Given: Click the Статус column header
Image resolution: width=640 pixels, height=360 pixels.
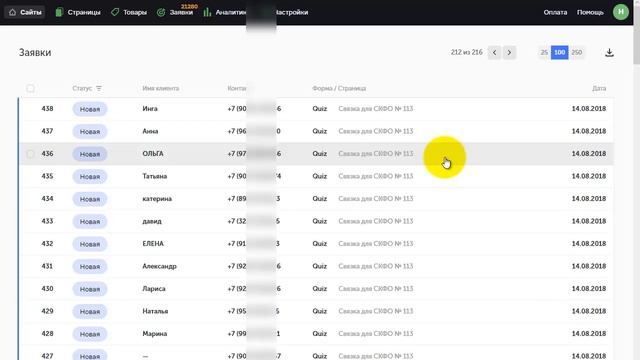Looking at the screenshot, I should pyautogui.click(x=82, y=88).
